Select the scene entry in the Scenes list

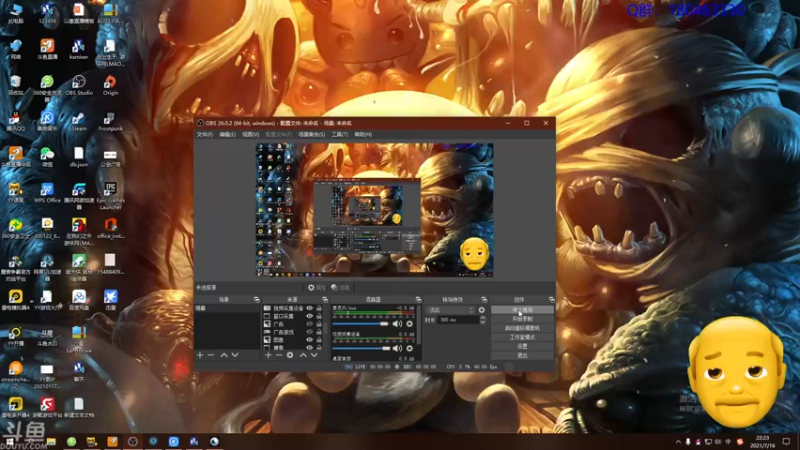click(227, 308)
